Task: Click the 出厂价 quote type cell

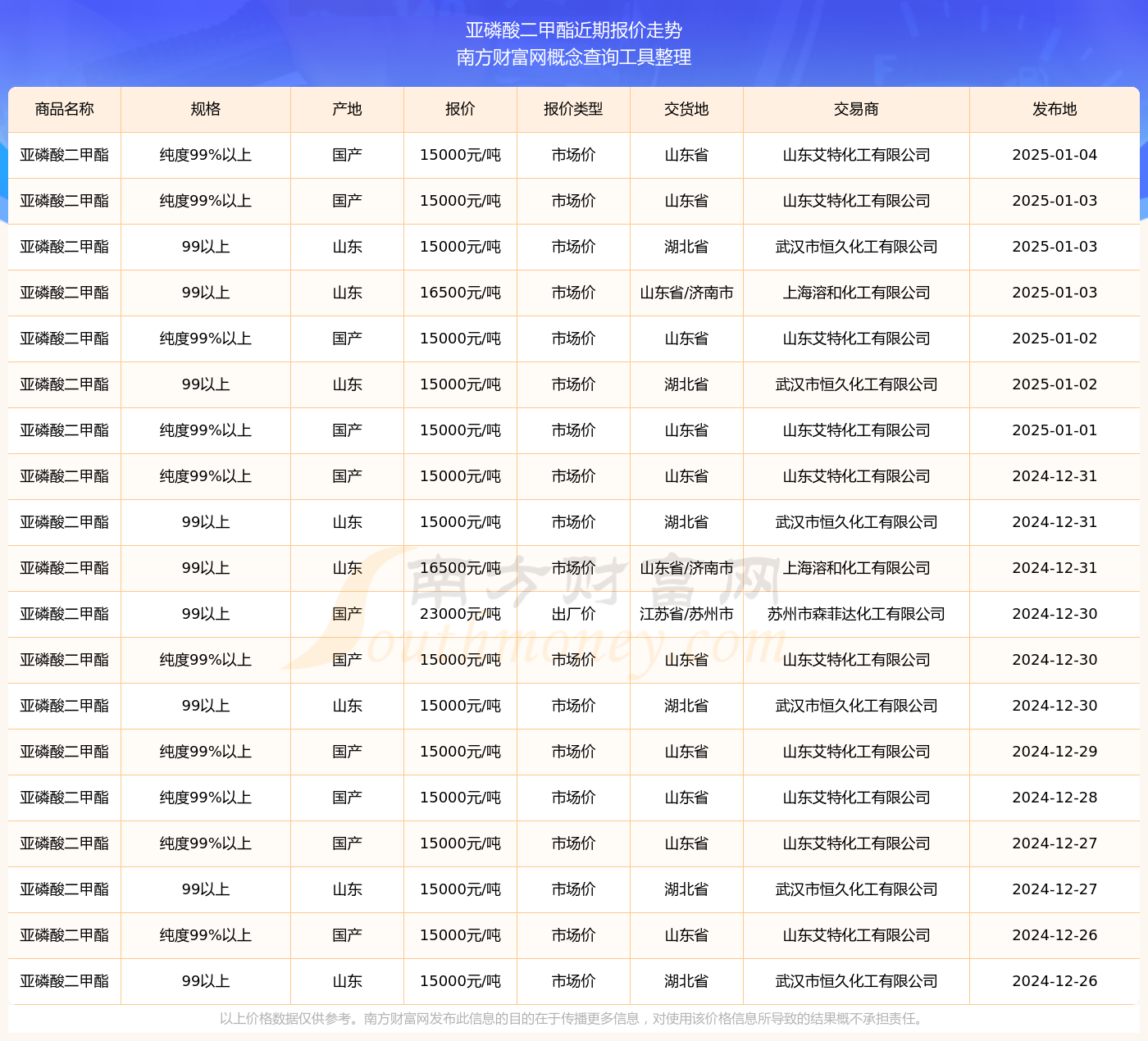Action: pyautogui.click(x=574, y=614)
